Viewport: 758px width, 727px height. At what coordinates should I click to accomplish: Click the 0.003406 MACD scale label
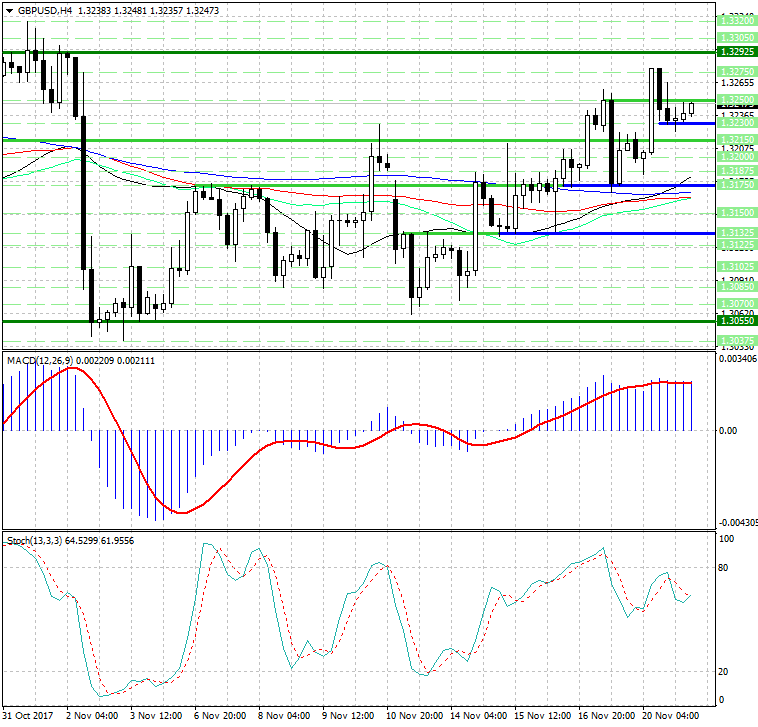coord(738,357)
